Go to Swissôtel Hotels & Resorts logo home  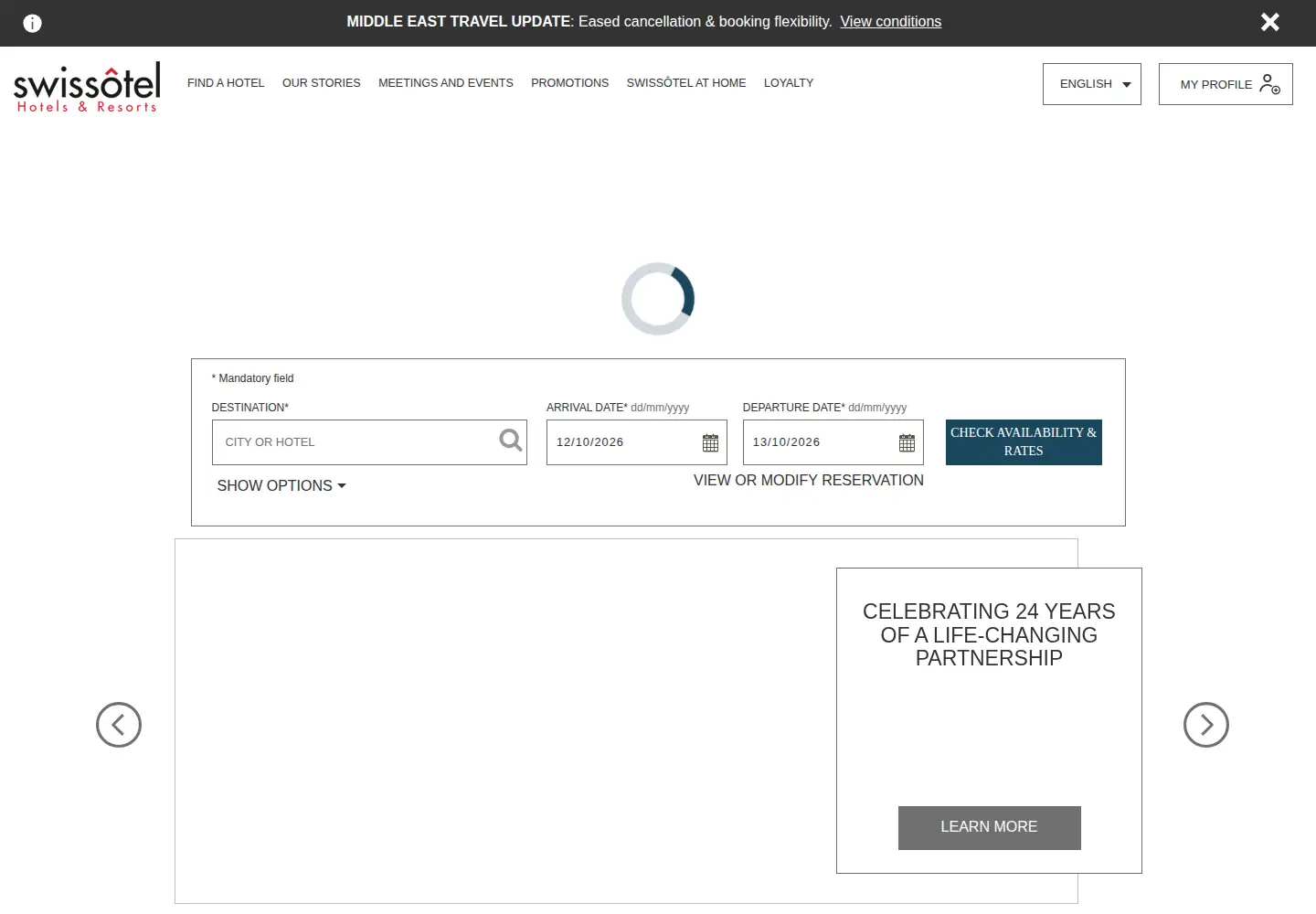pyautogui.click(x=87, y=88)
